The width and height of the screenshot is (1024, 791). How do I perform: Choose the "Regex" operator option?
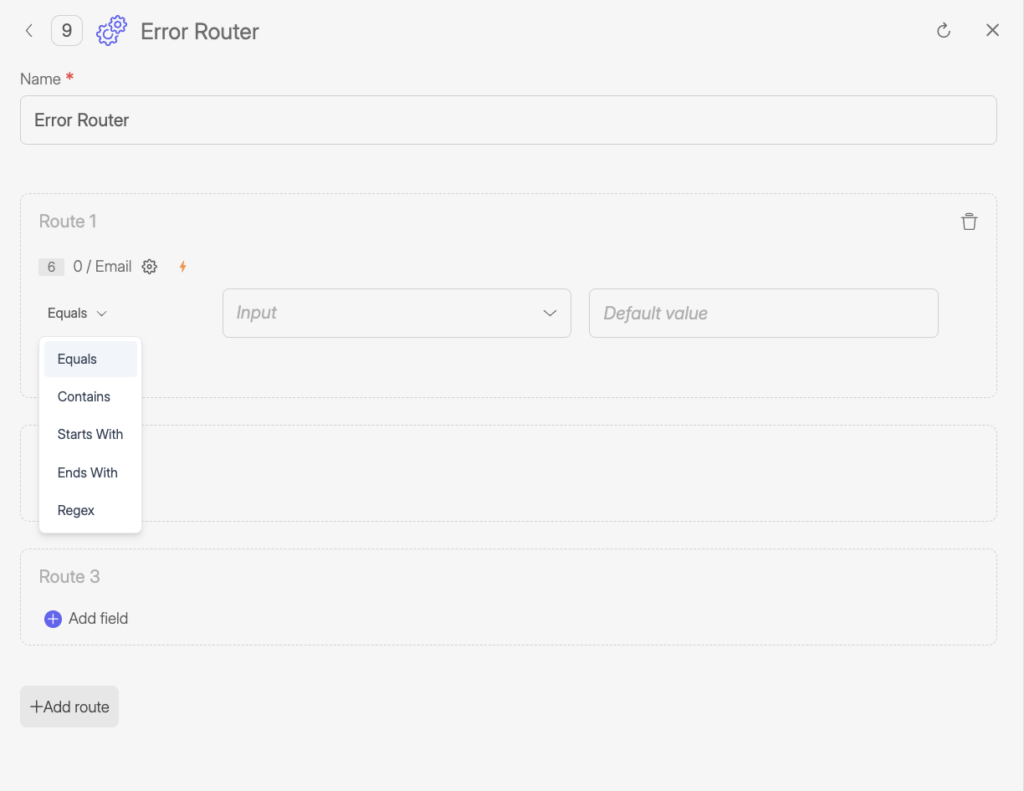point(75,510)
